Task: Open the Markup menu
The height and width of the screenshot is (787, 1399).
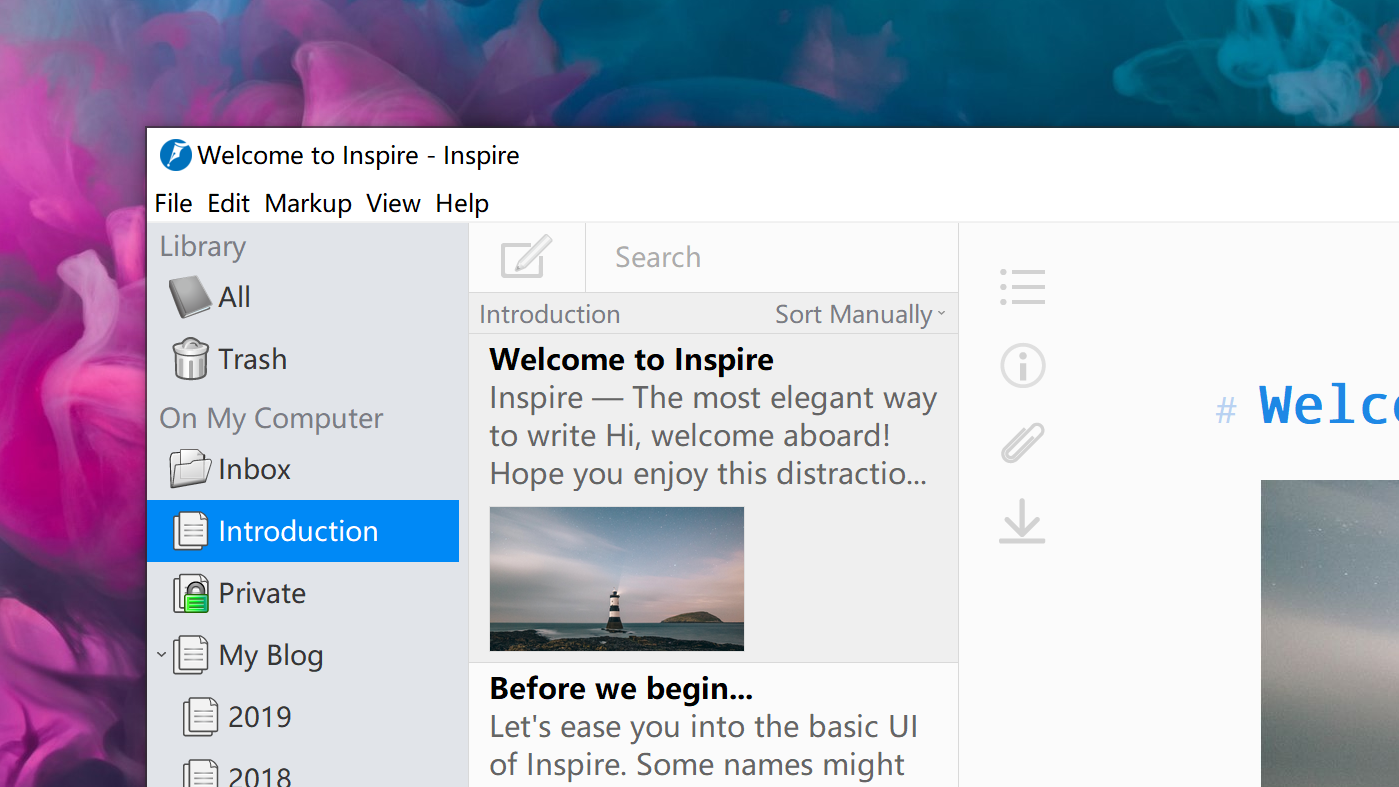Action: click(x=308, y=203)
